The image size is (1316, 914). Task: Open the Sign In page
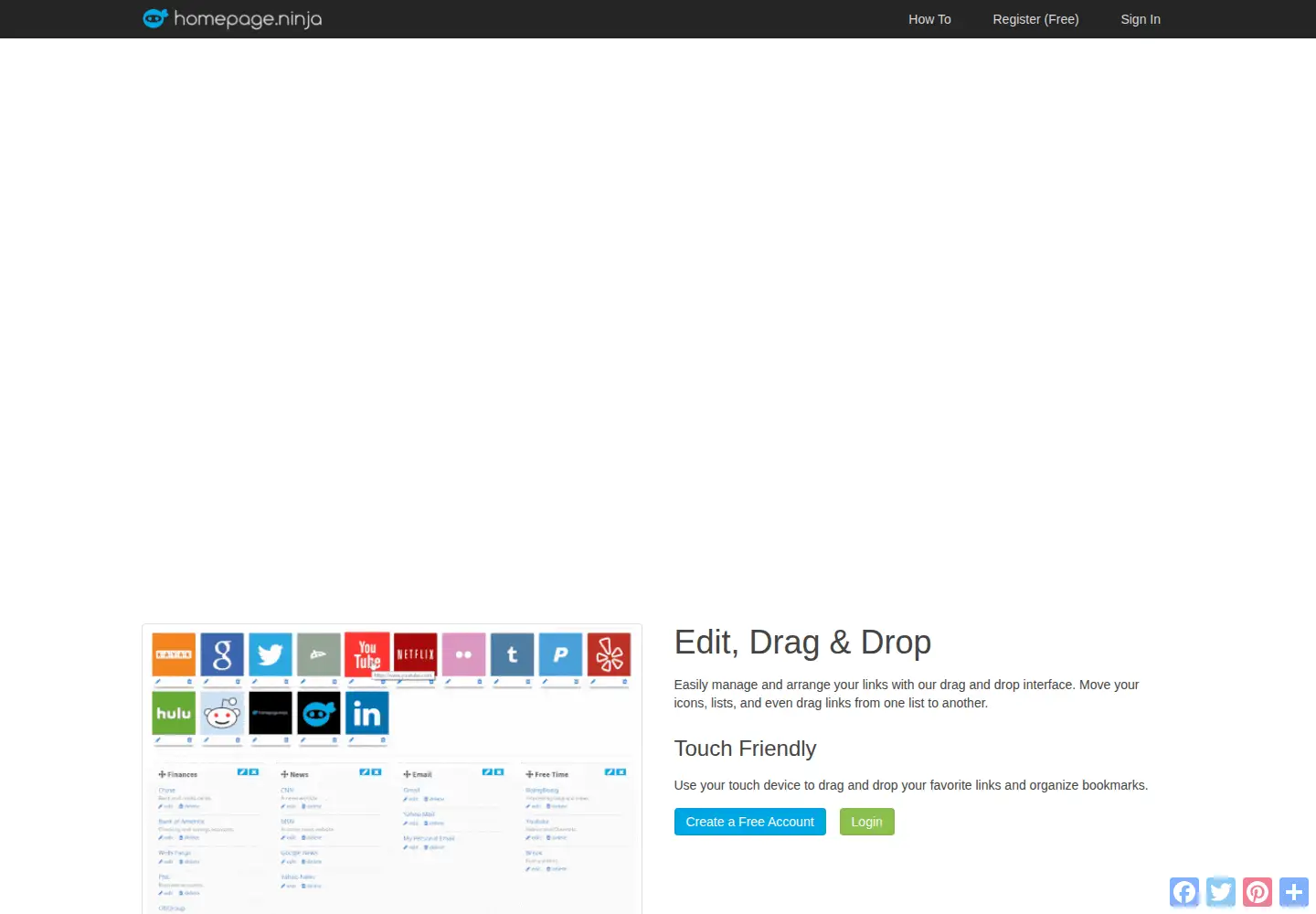pos(1141,19)
